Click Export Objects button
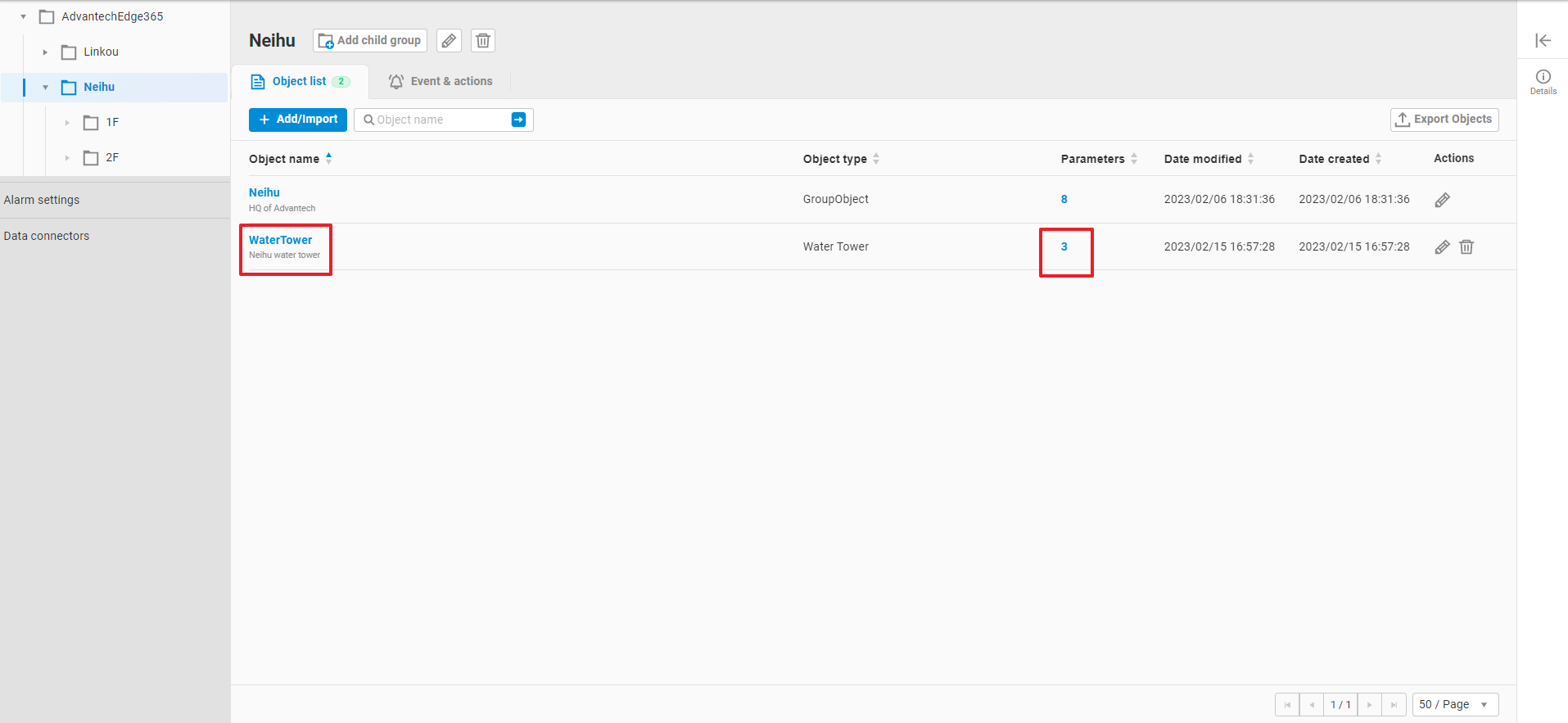This screenshot has height=723, width=1568. (x=1444, y=120)
